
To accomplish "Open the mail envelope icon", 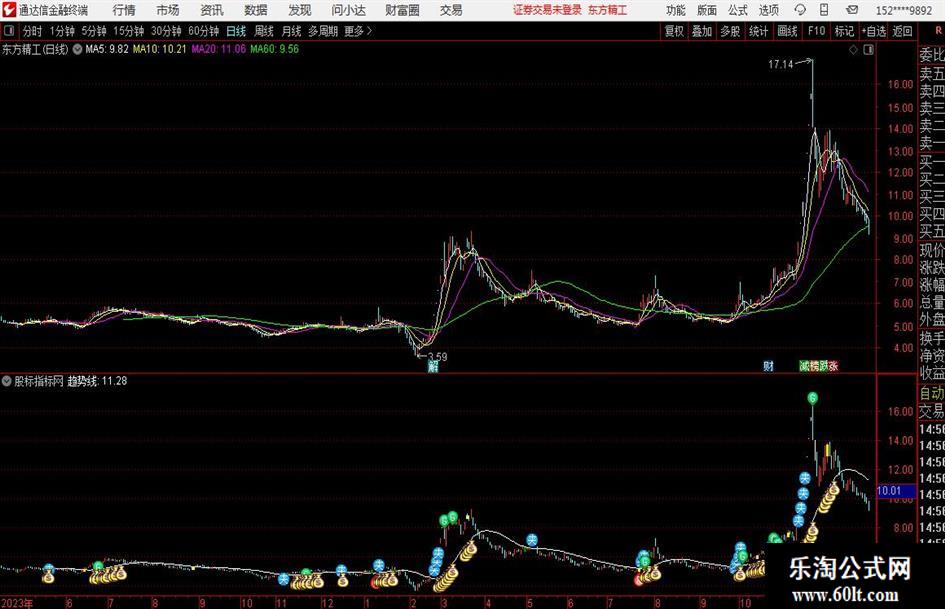I will click(852, 10).
